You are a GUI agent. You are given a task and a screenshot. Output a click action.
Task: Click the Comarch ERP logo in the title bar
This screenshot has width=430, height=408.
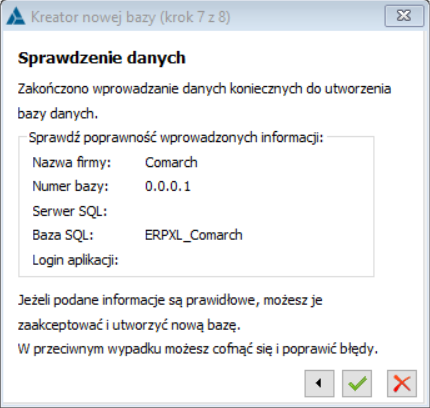(16, 16)
